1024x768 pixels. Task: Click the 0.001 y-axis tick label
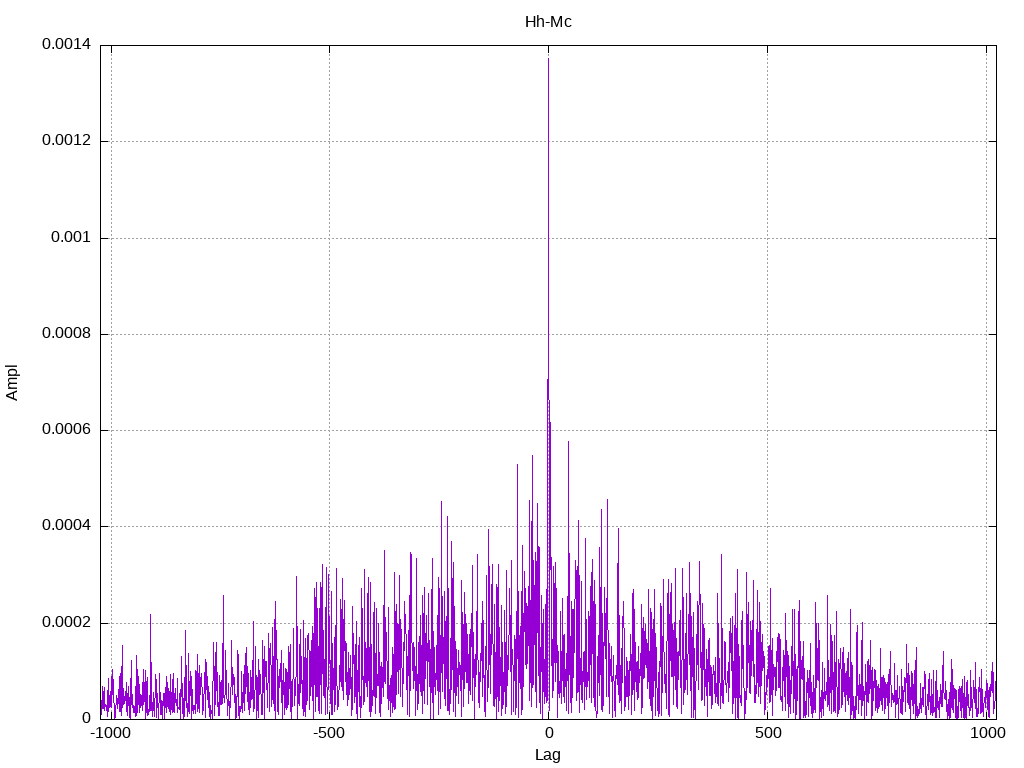point(71,237)
